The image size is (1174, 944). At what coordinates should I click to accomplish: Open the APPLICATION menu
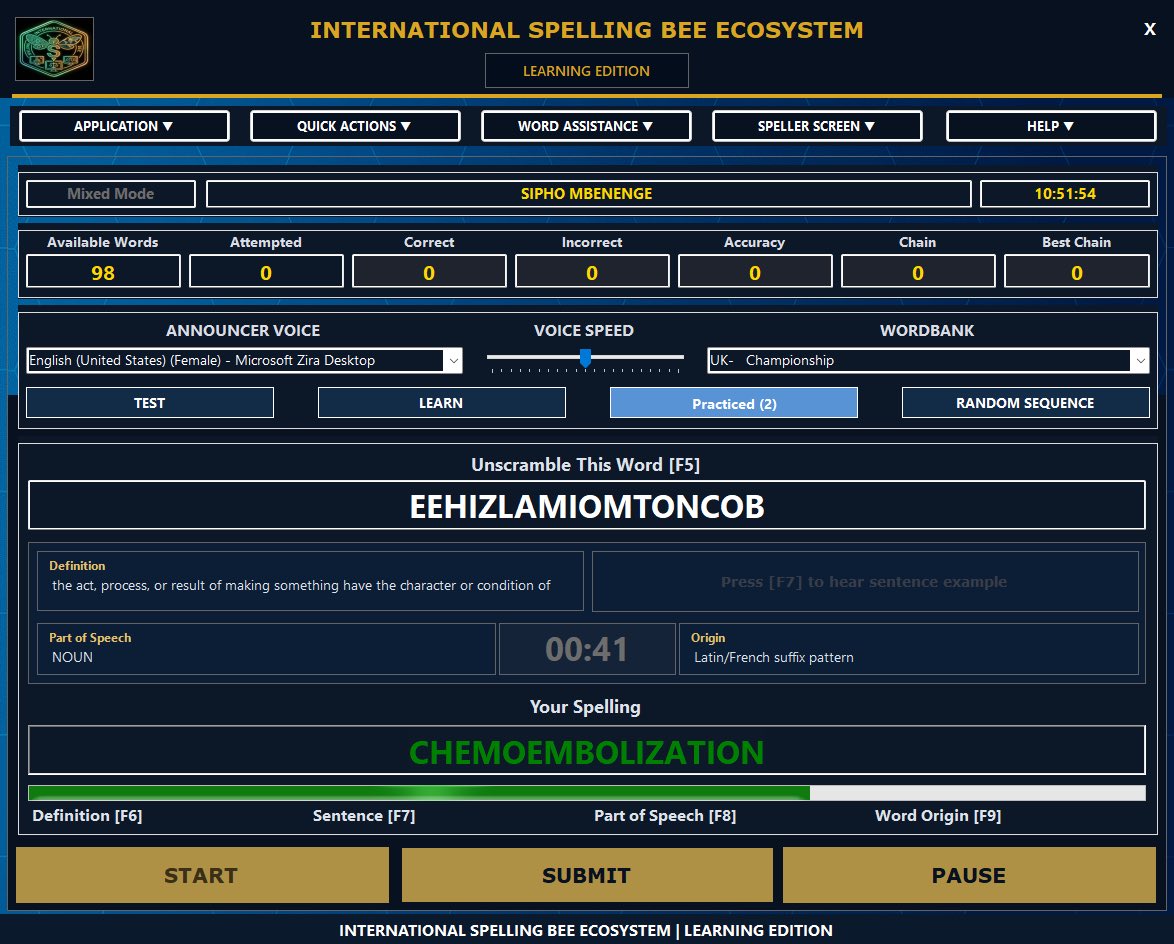[124, 126]
